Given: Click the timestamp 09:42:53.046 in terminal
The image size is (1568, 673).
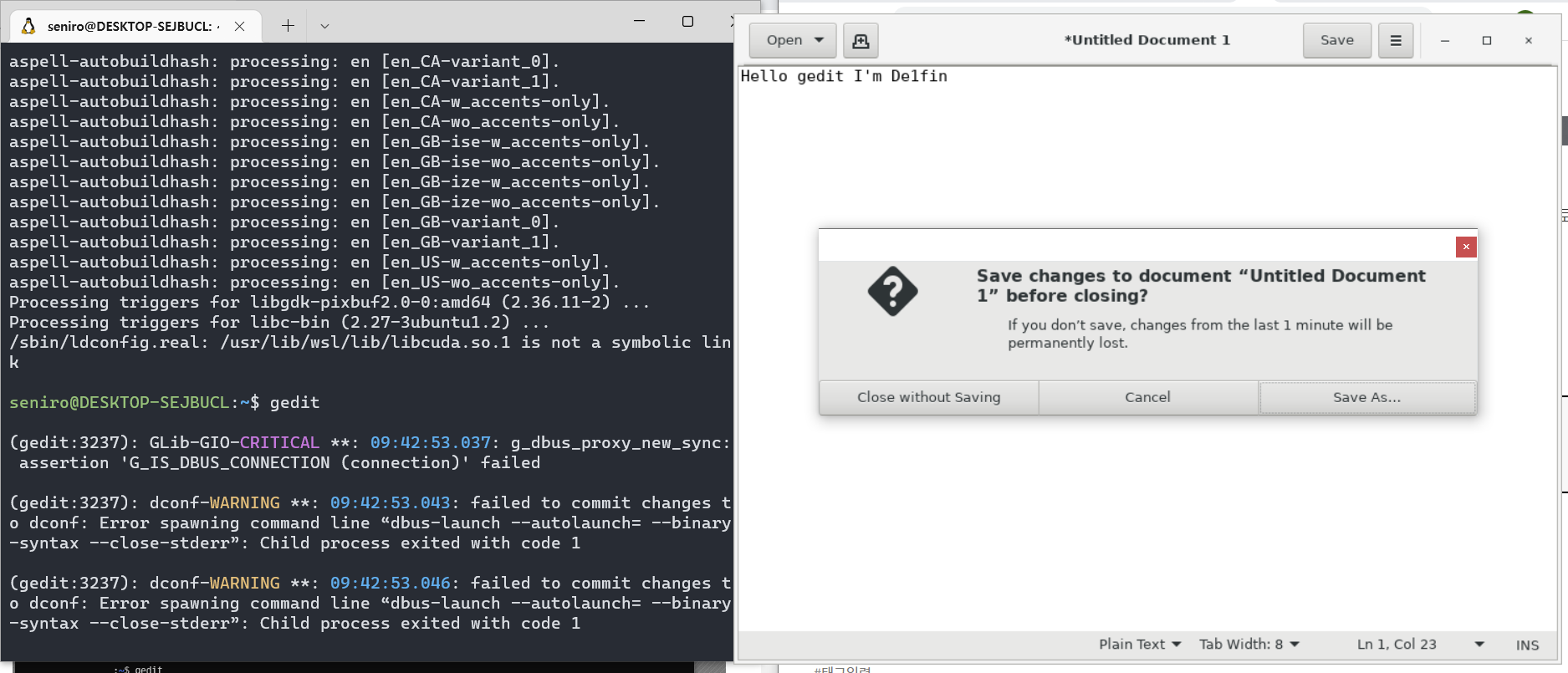Looking at the screenshot, I should [x=390, y=583].
